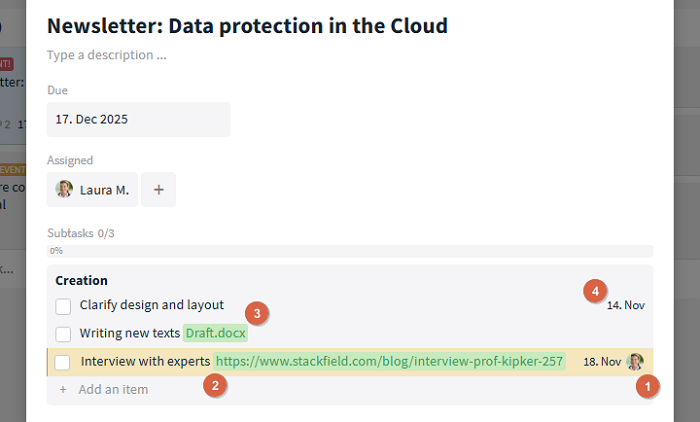Click the Creation subtask list header
This screenshot has height=422, width=700.
click(x=81, y=281)
